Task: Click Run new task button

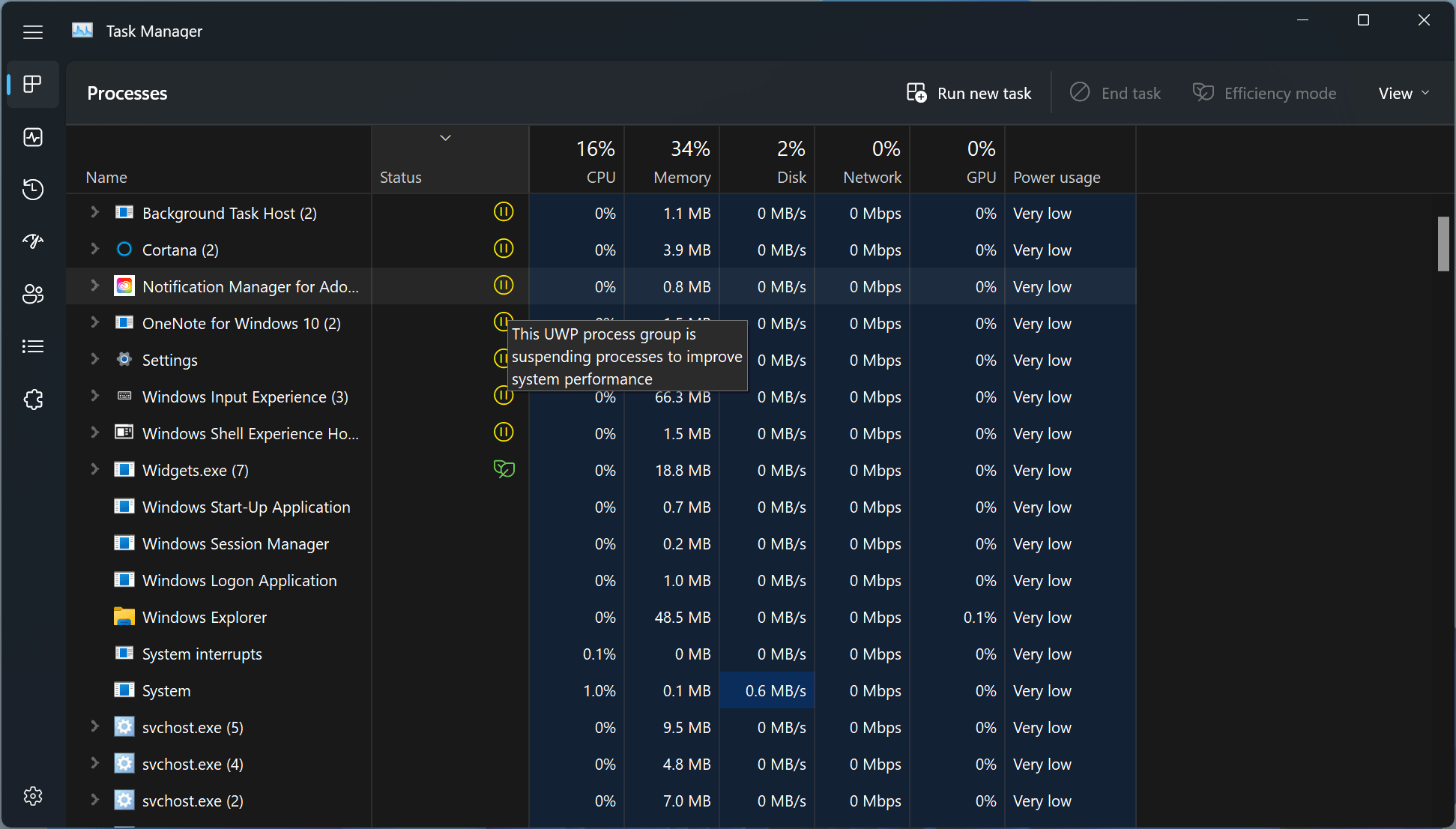Action: [969, 93]
